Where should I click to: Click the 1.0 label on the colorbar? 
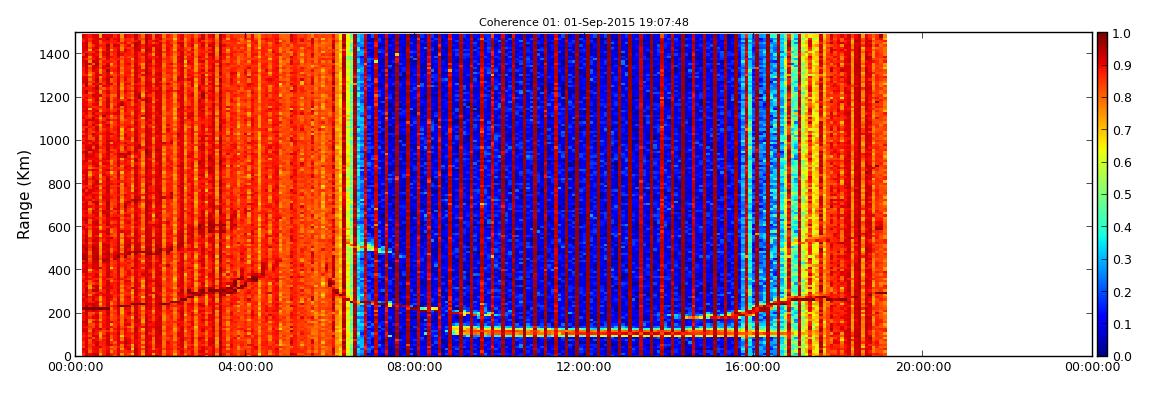pos(1122,34)
